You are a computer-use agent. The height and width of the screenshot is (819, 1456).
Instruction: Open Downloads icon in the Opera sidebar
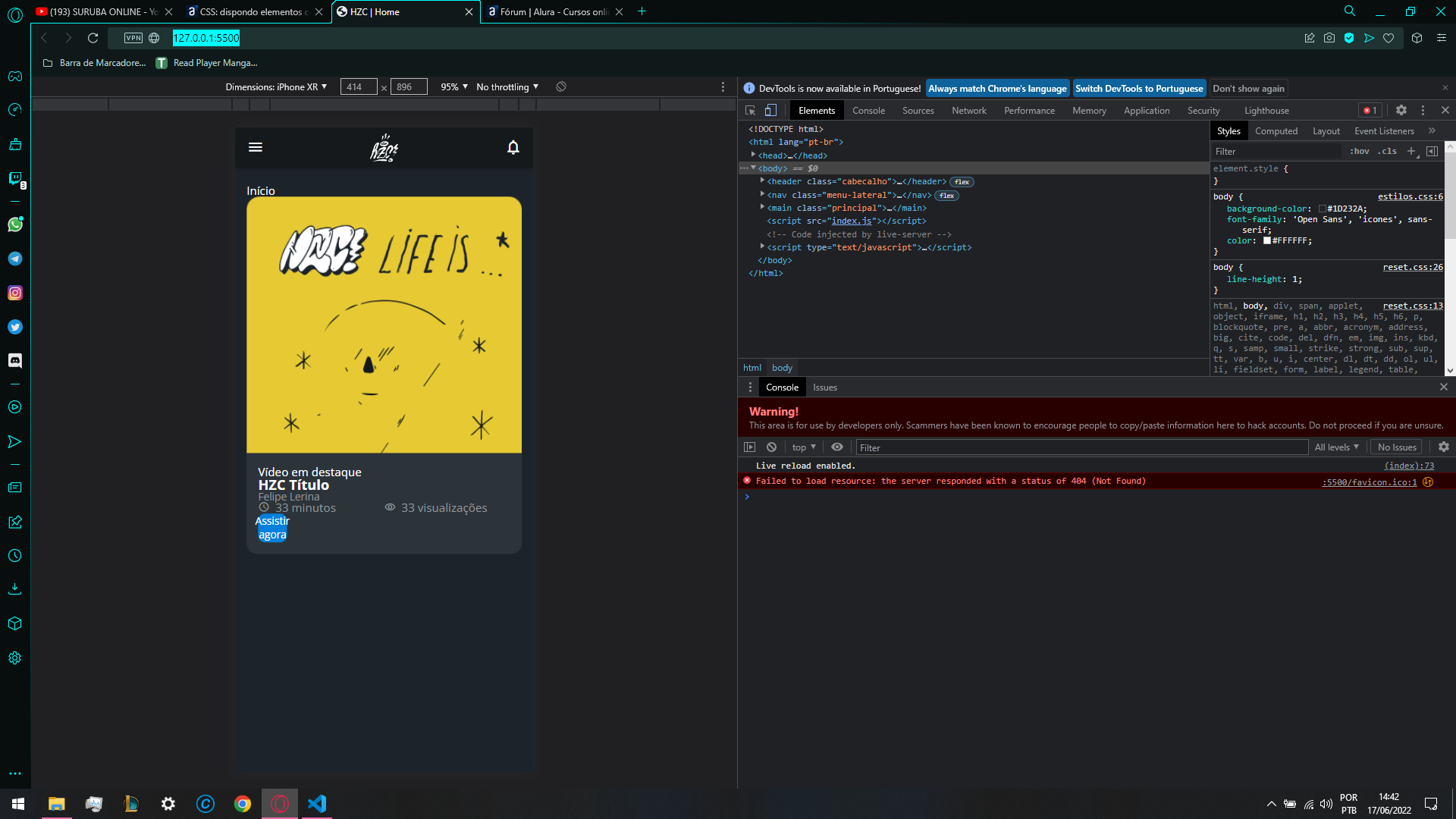[15, 589]
